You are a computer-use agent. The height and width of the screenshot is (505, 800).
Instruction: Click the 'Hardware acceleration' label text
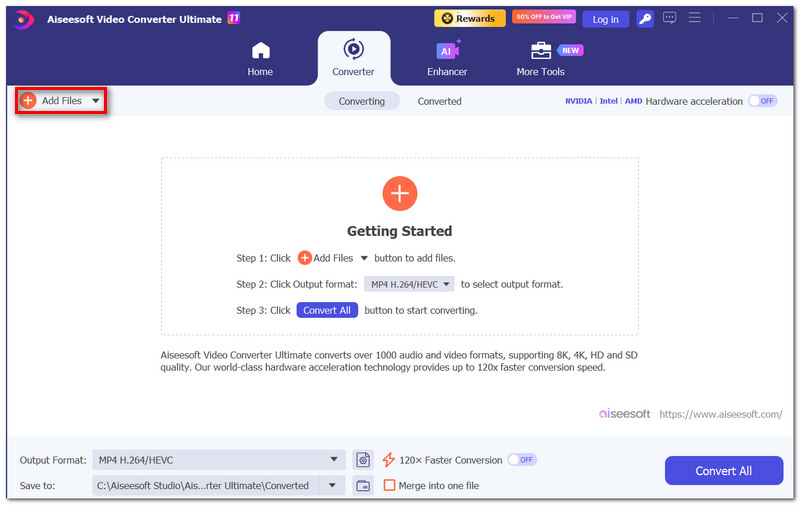tap(694, 101)
